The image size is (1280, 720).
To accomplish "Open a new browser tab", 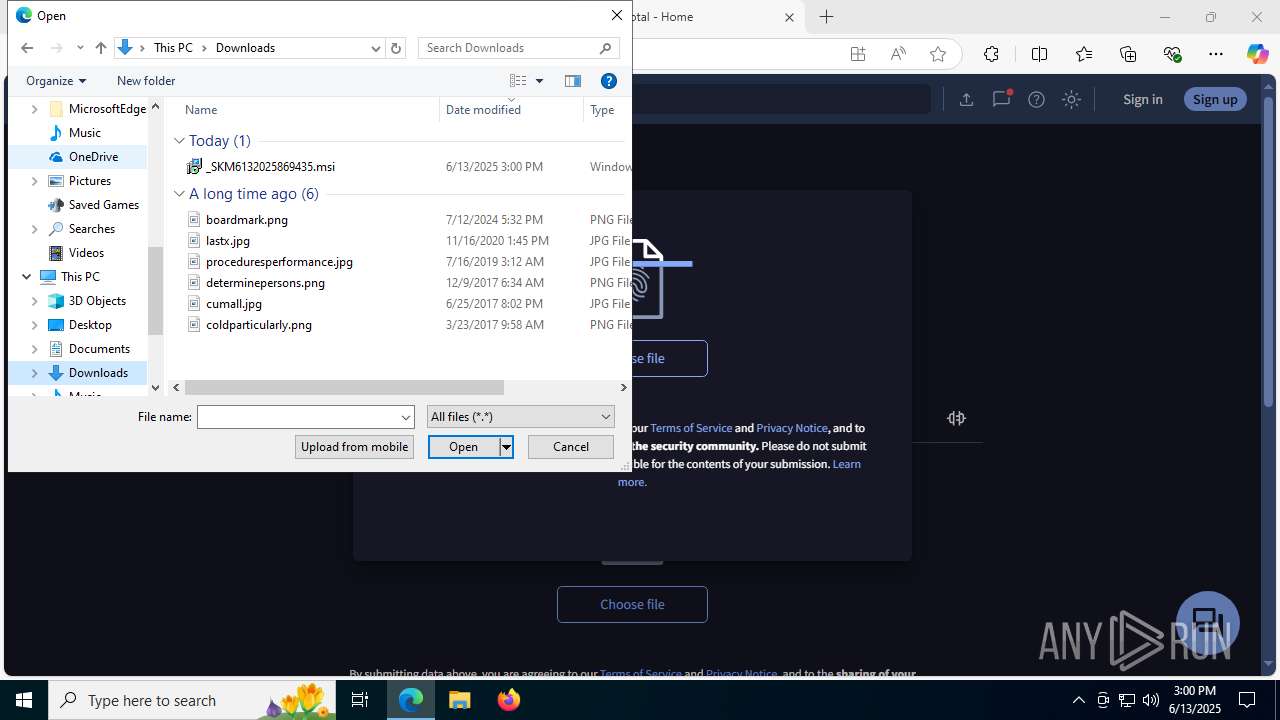I will click(x=826, y=17).
